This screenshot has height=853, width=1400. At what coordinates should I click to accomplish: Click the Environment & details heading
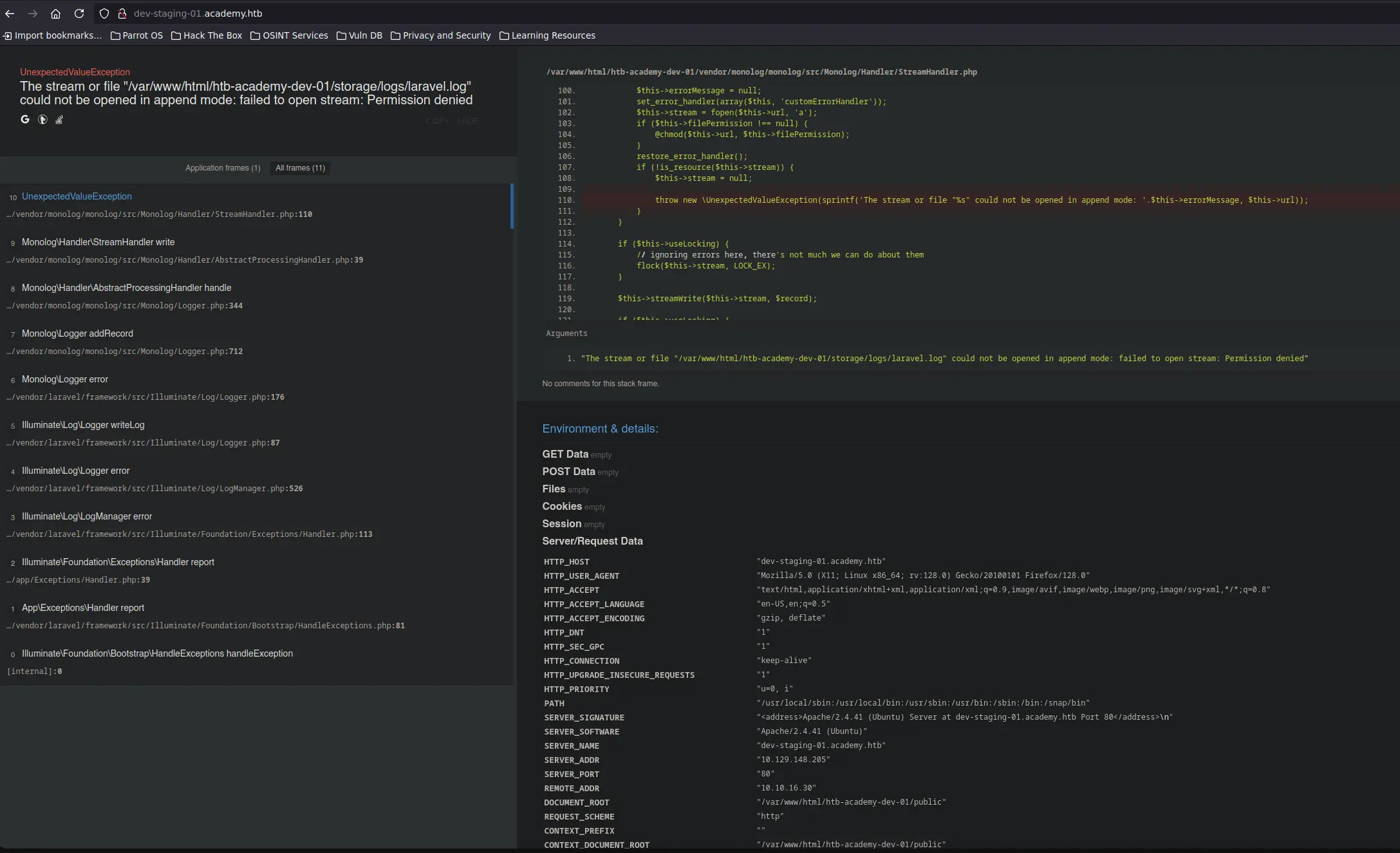point(600,429)
